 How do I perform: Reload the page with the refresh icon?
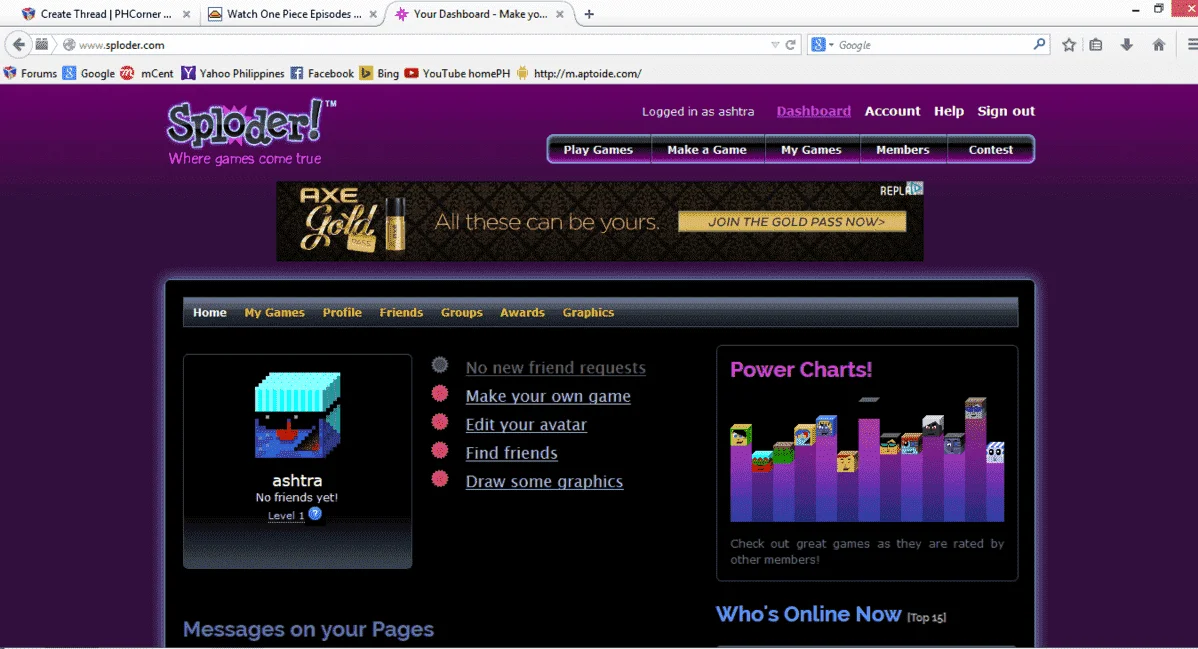point(791,45)
